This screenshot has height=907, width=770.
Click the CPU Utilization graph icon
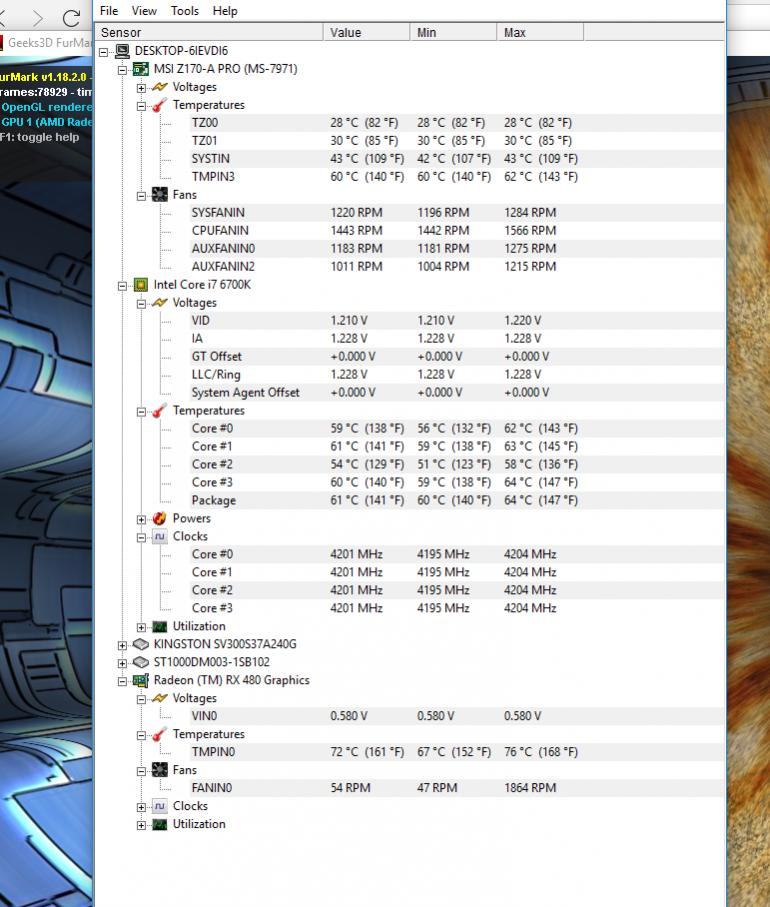[x=160, y=626]
